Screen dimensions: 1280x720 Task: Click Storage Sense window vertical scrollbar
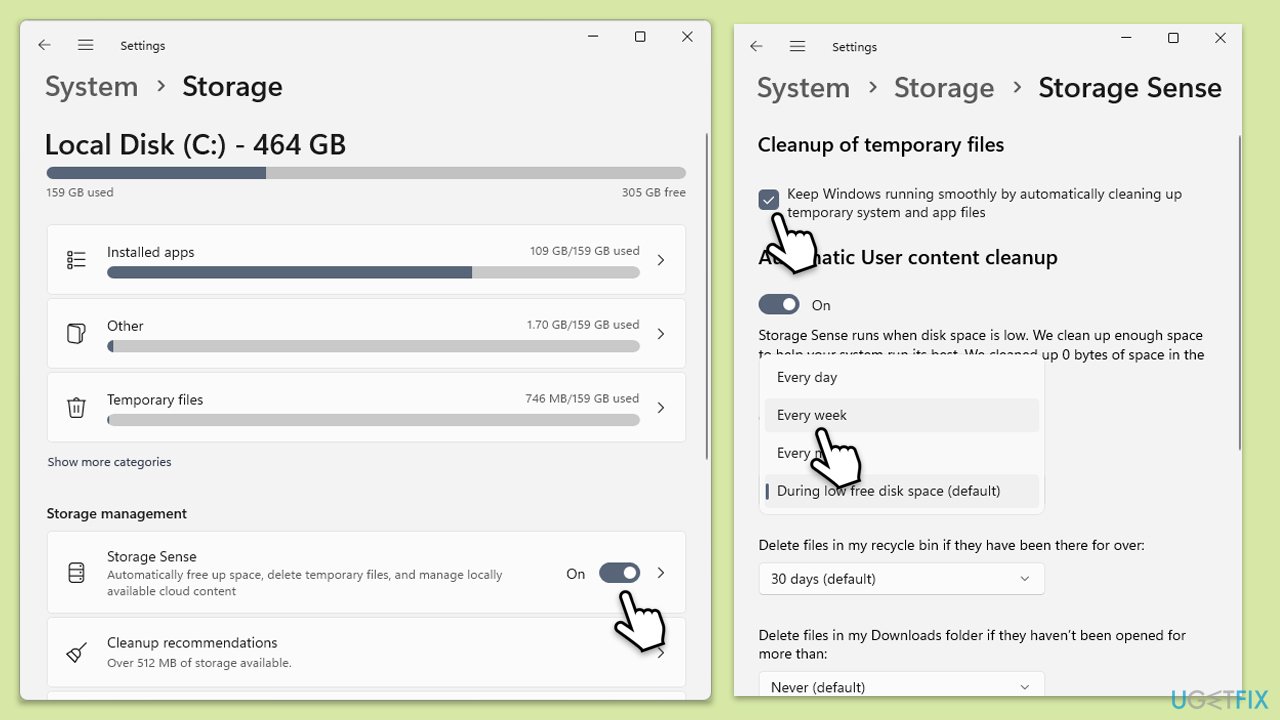coord(1240,292)
